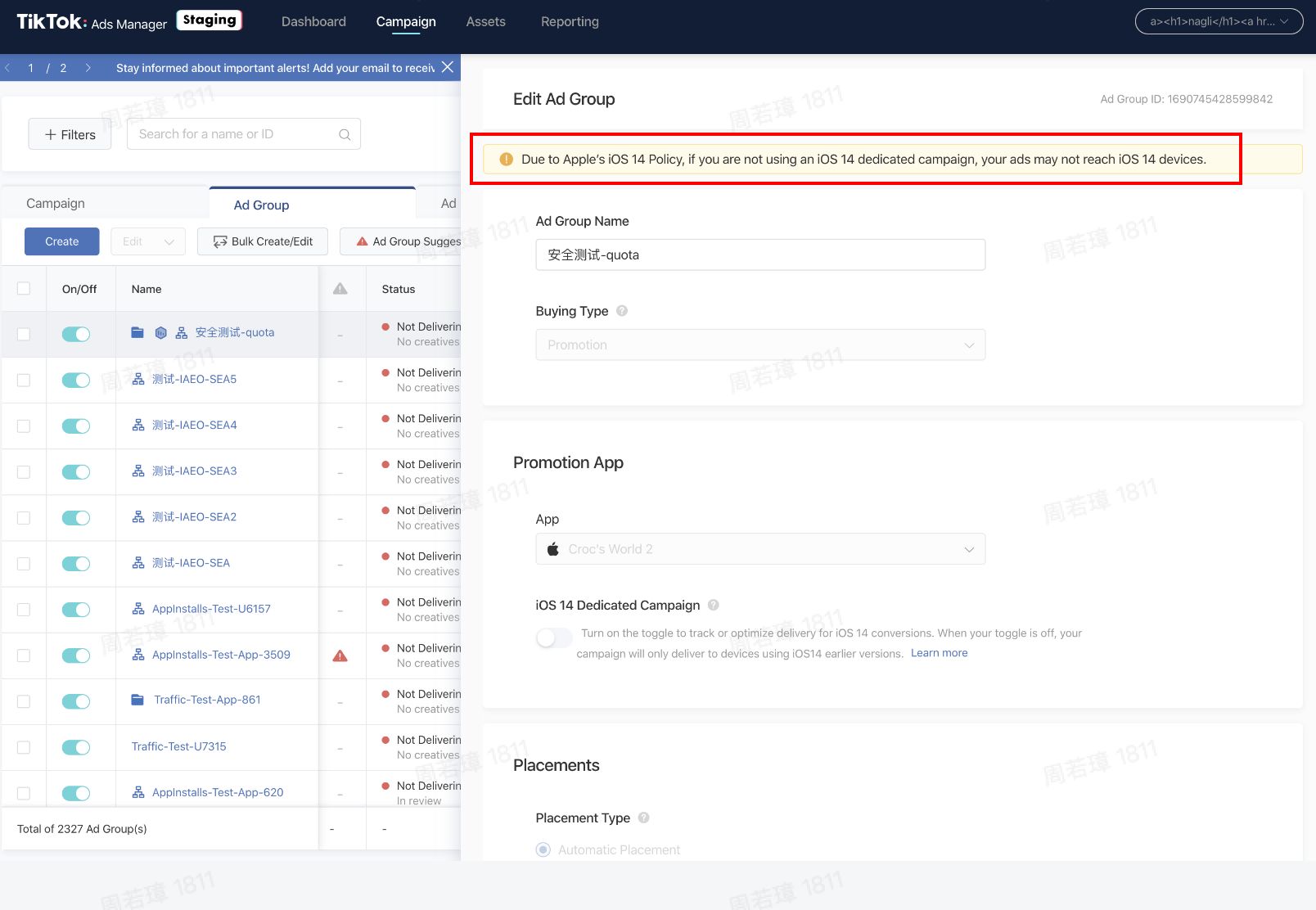
Task: Click the Ad Group Suggestions warning icon
Action: 361,241
